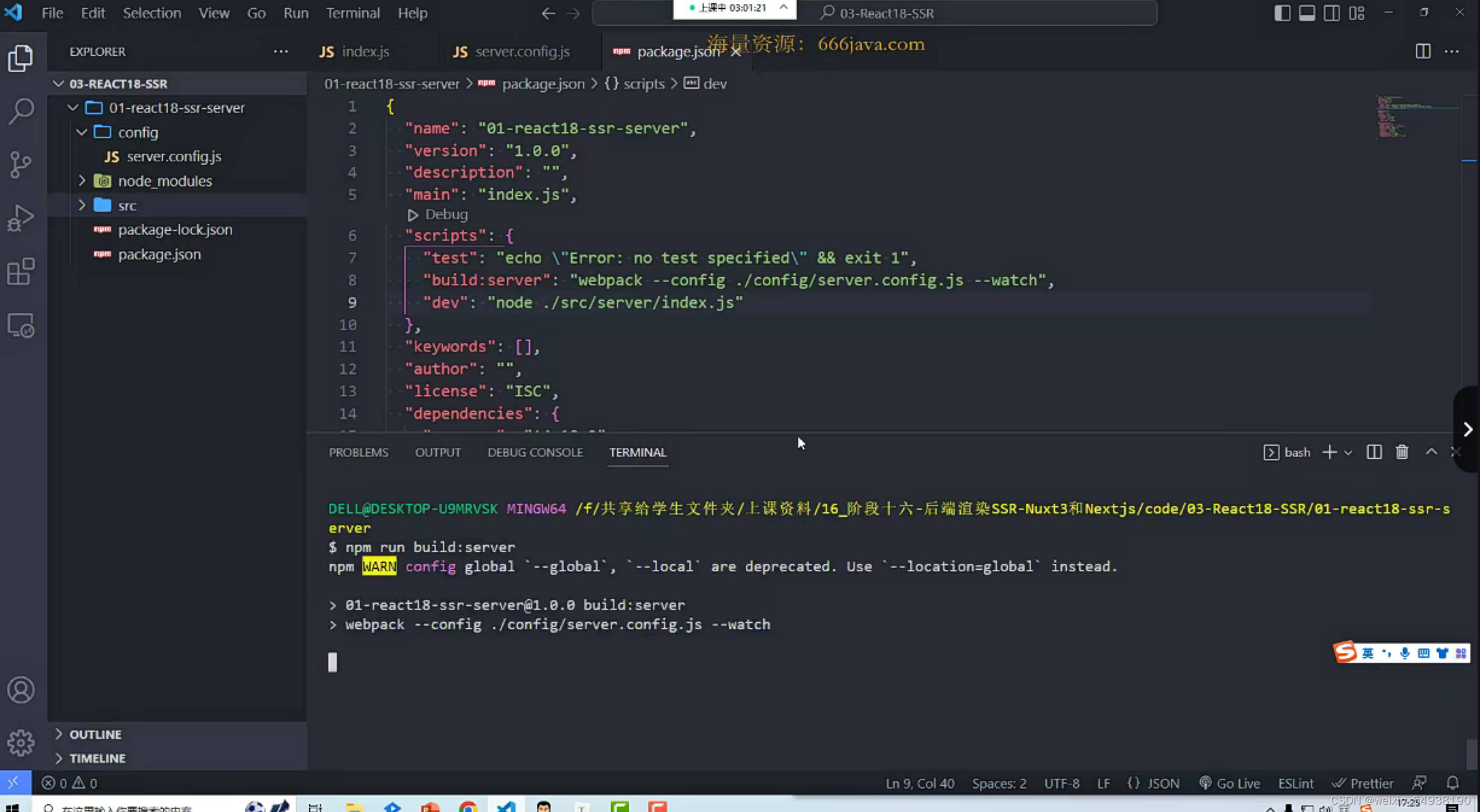Switch to the DEBUG CONSOLE panel tab

[535, 452]
